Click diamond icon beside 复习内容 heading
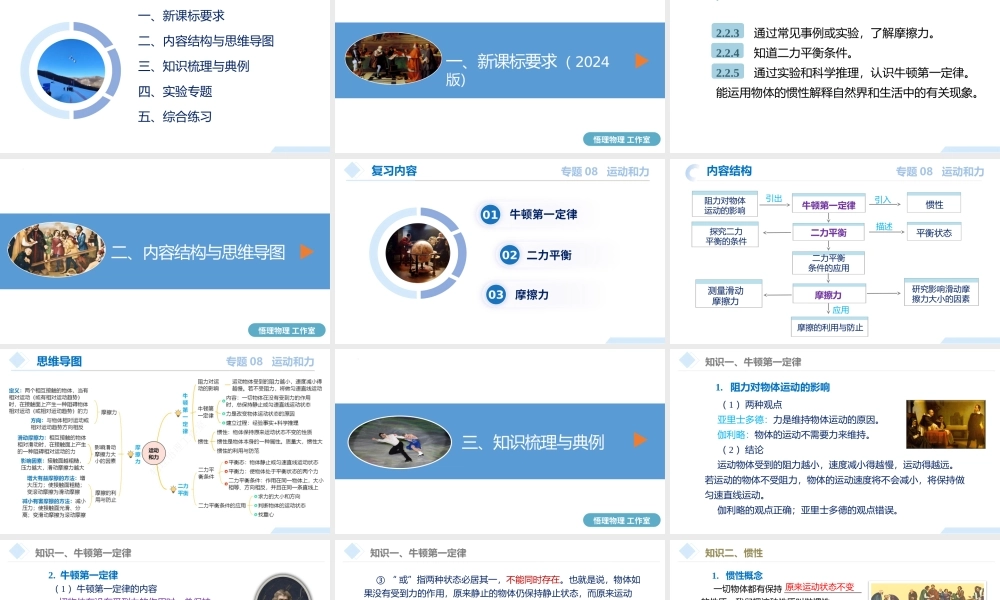Screen dimensions: 1000x600 353,170
